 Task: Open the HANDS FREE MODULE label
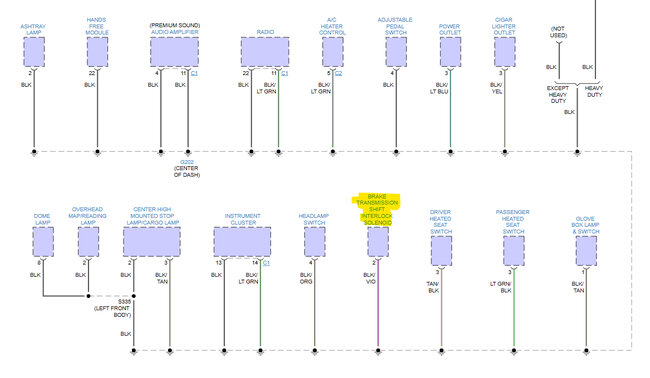point(97,26)
